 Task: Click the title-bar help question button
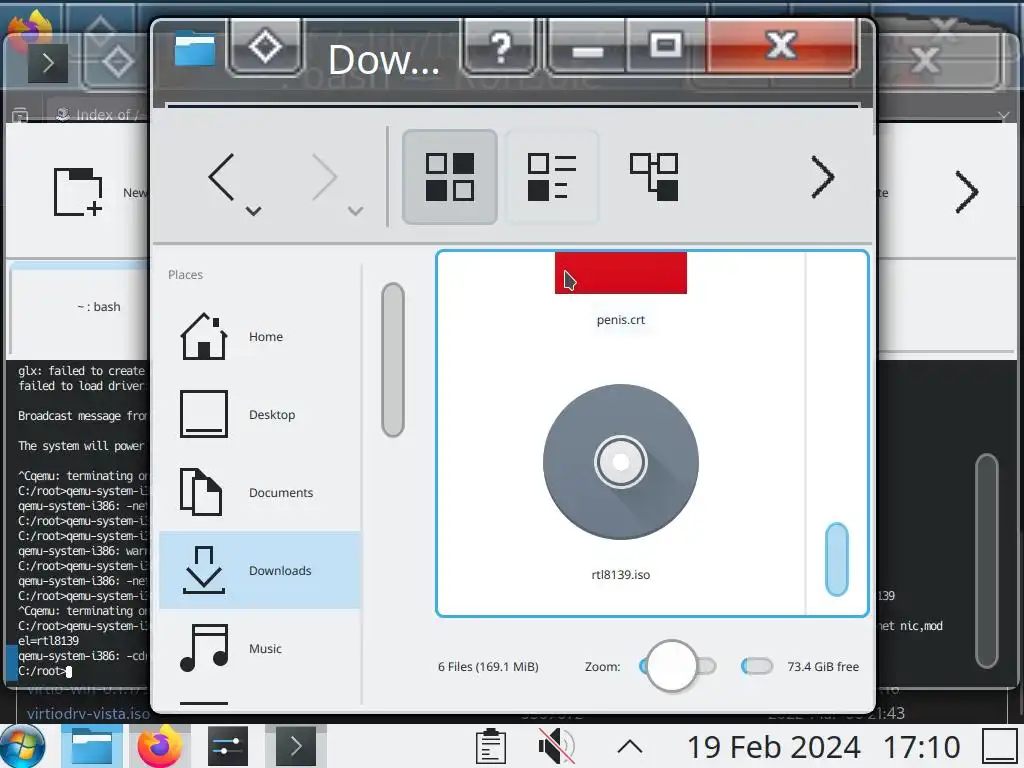(500, 47)
